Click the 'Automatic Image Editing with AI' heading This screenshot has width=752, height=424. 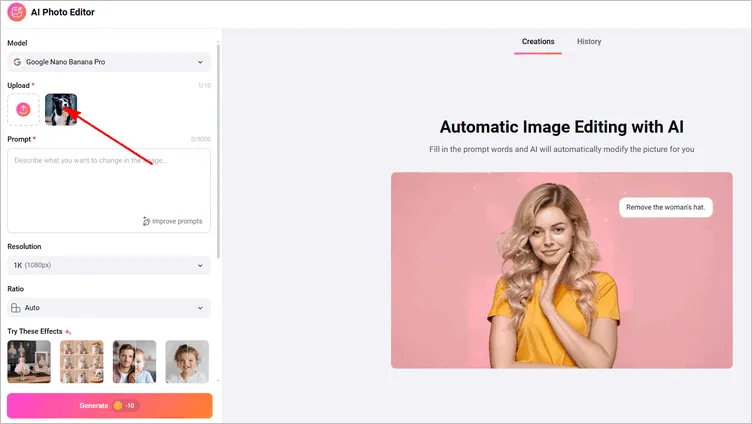(562, 127)
